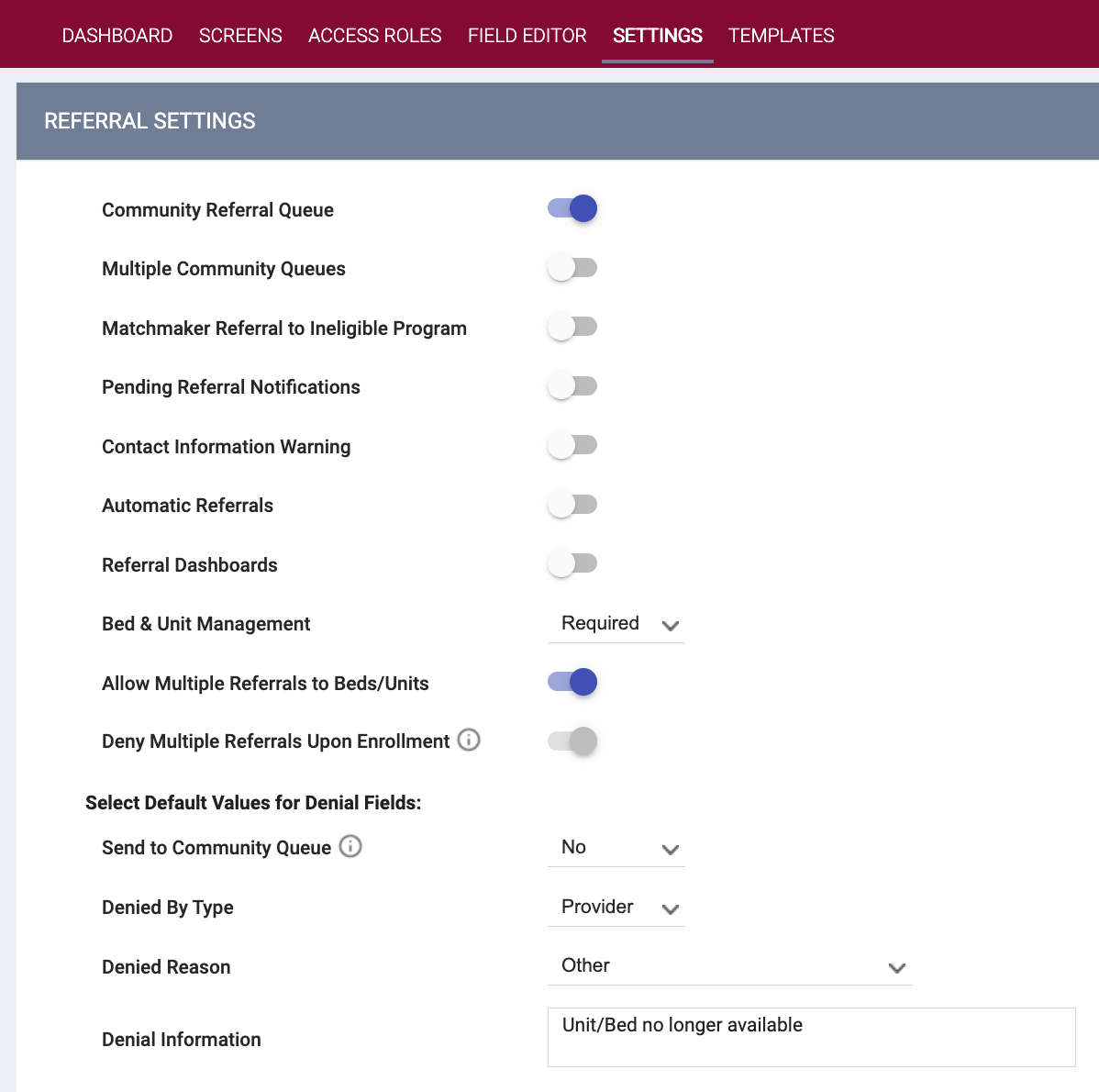
Task: Disable the Community Referral Queue toggle
Action: [x=572, y=208]
